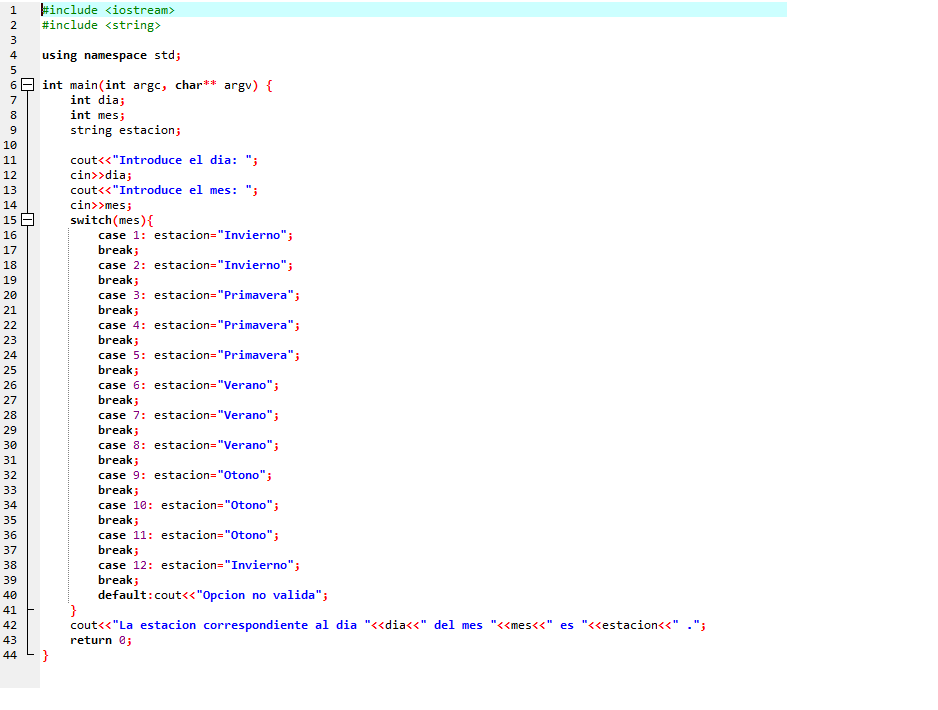The image size is (938, 710).
Task: Click the 'switch(mes){' keyword line
Action: pos(112,220)
